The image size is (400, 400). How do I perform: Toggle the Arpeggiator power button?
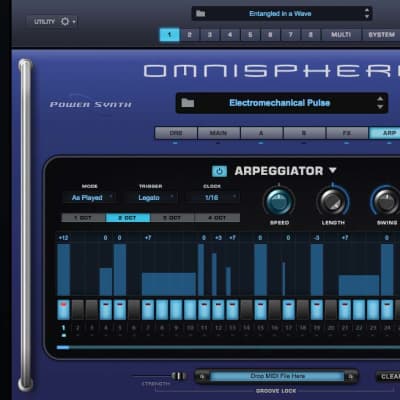pos(219,171)
